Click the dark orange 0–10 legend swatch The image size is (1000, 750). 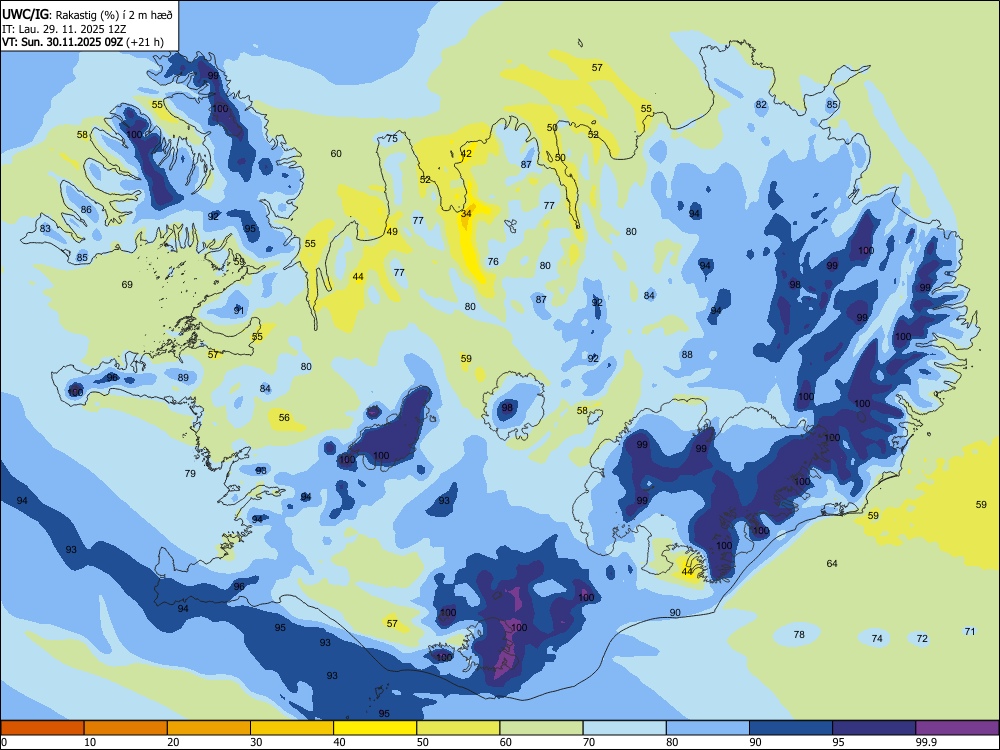point(42,728)
